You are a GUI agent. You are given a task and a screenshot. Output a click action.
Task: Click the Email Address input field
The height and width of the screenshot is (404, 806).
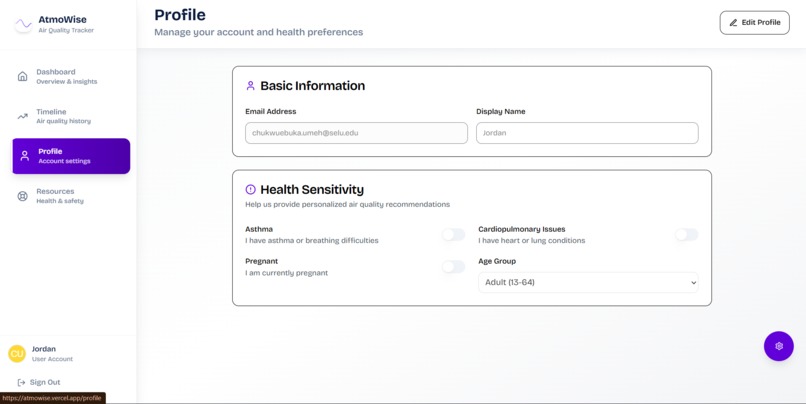[x=356, y=133]
